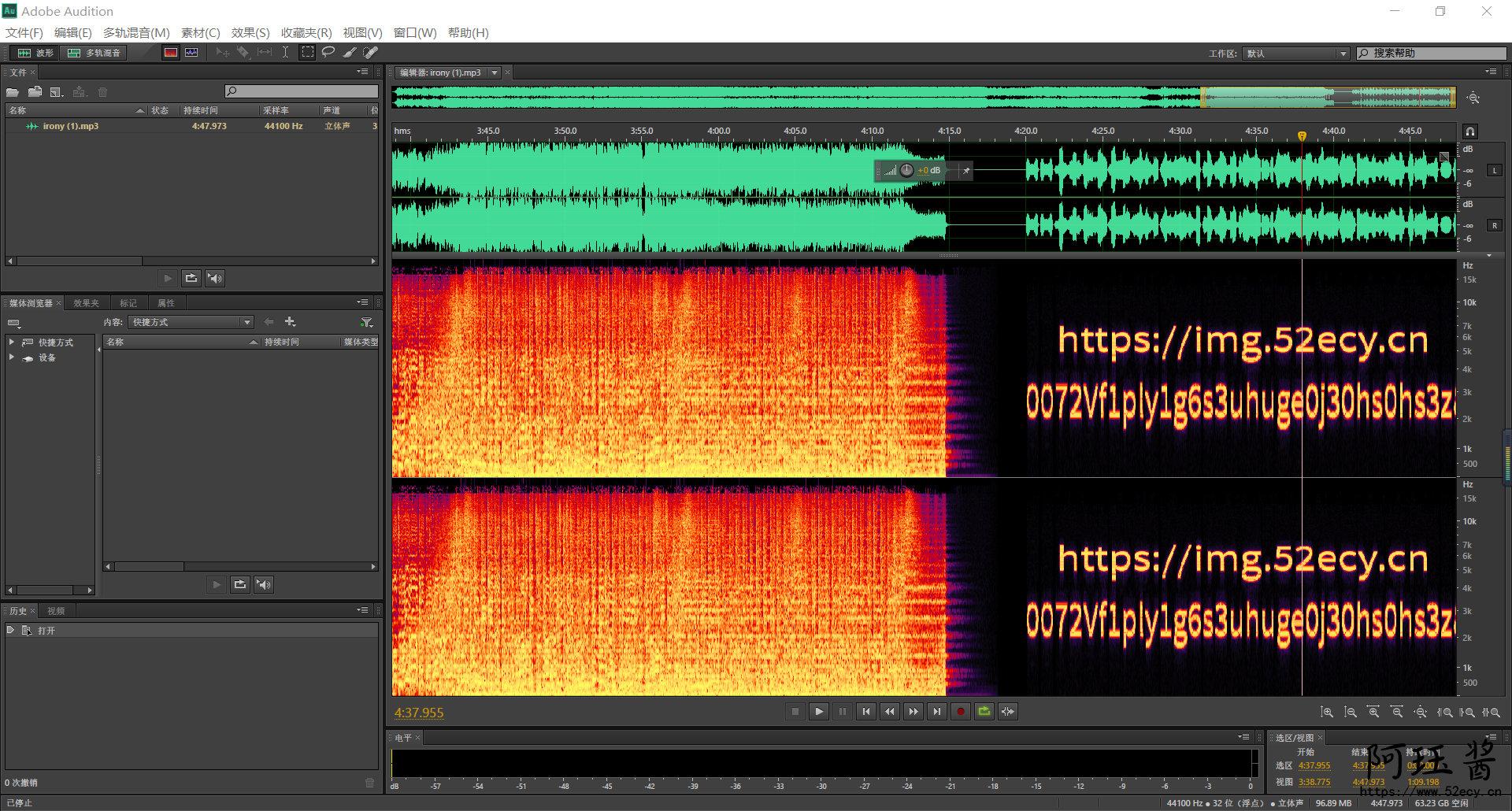Zoom in time button
The height and width of the screenshot is (811, 1512).
pyautogui.click(x=1373, y=712)
